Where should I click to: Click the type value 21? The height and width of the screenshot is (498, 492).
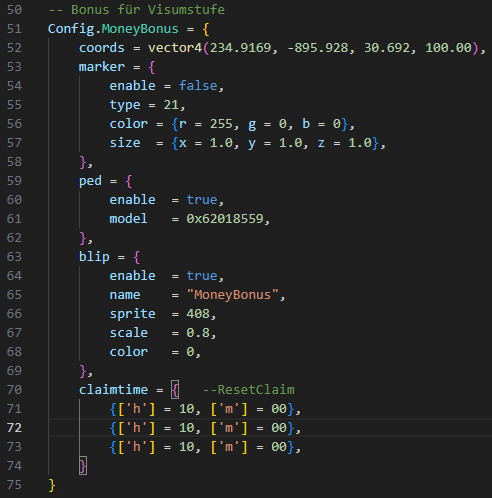click(x=171, y=105)
